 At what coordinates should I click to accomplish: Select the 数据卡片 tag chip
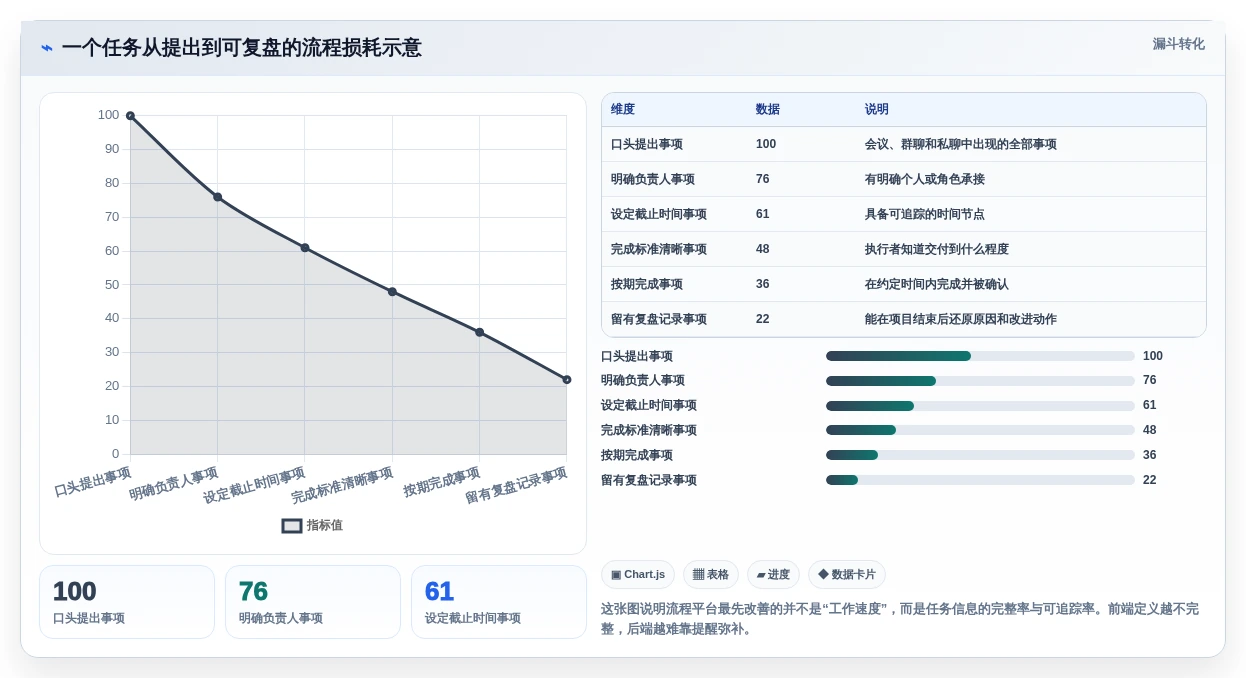pos(847,575)
